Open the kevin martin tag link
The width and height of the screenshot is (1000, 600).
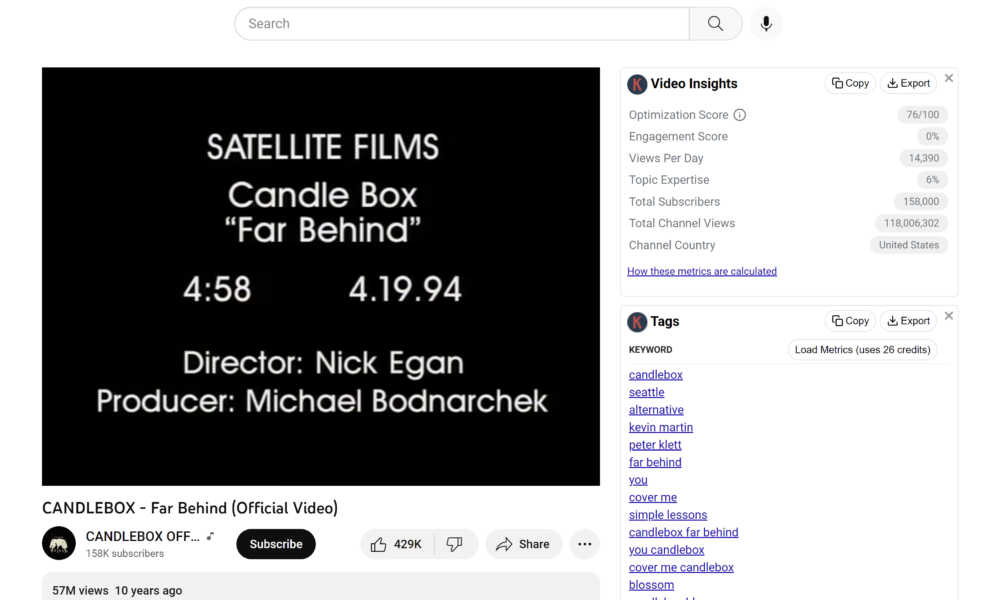(661, 427)
